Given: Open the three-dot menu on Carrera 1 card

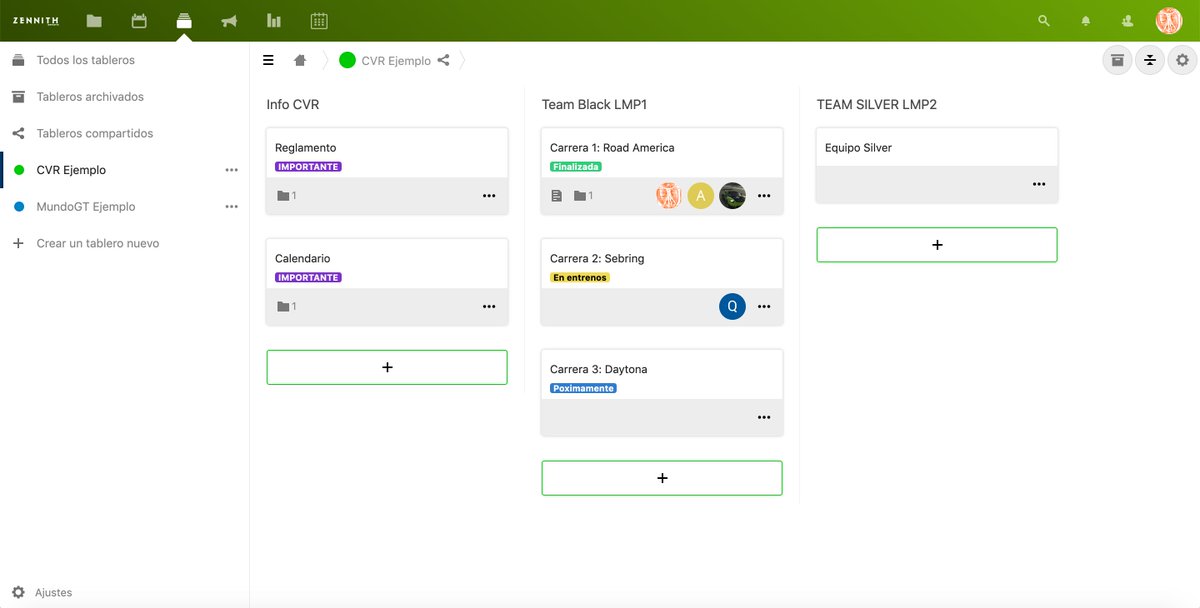Looking at the screenshot, I should pos(764,196).
